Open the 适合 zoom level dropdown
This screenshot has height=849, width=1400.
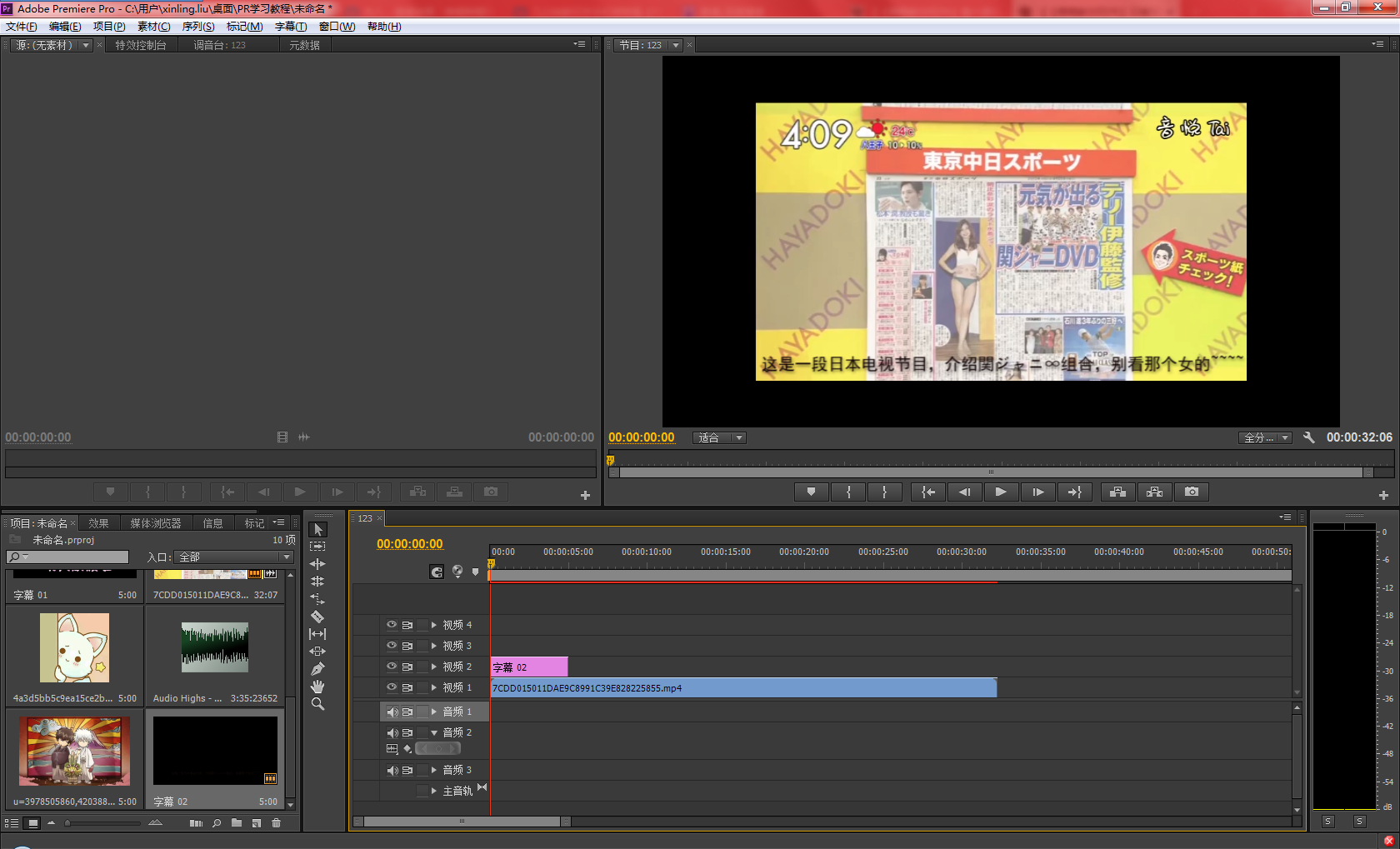[719, 438]
